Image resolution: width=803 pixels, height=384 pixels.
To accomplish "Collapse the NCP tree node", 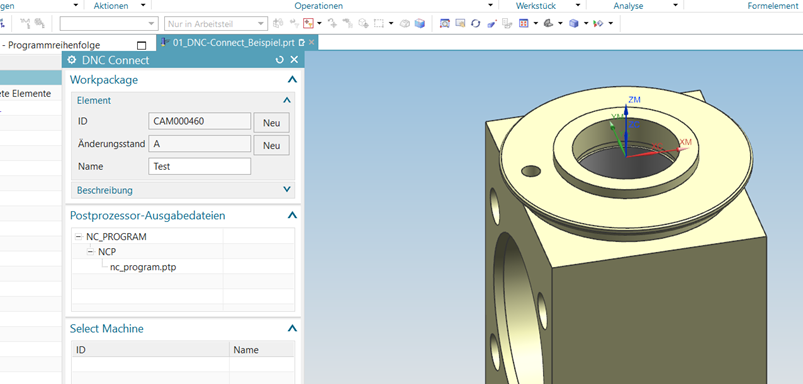I will (x=91, y=251).
